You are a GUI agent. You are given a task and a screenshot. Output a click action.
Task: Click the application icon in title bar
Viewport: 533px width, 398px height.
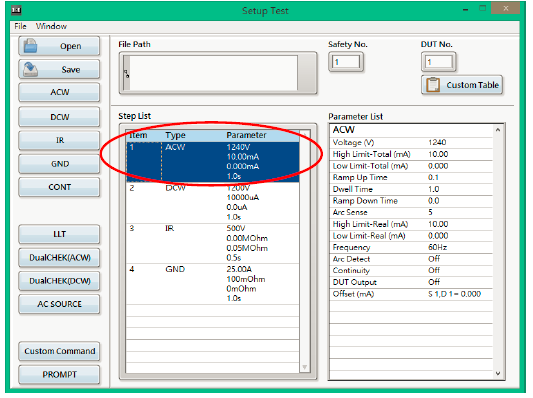click(16, 10)
